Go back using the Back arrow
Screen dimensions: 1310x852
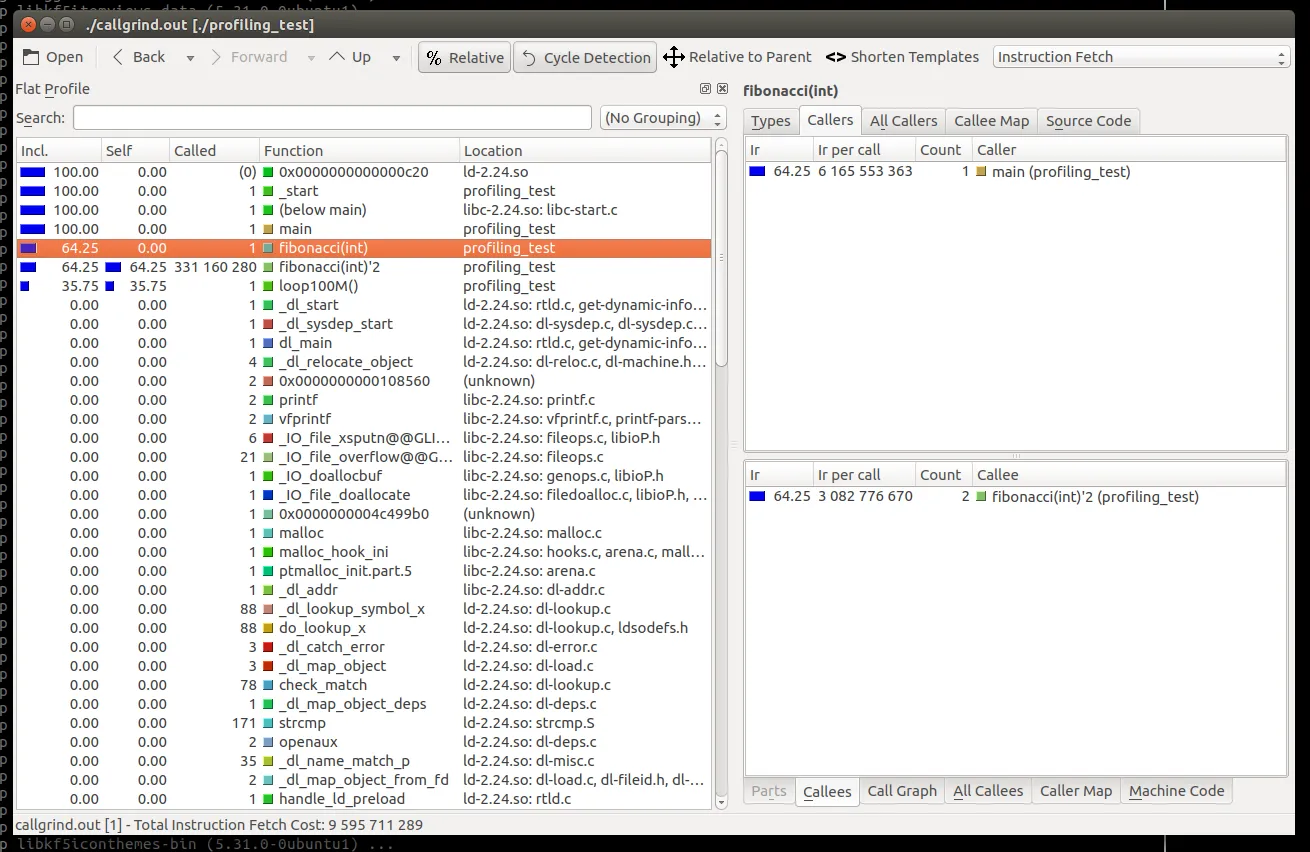tap(119, 57)
